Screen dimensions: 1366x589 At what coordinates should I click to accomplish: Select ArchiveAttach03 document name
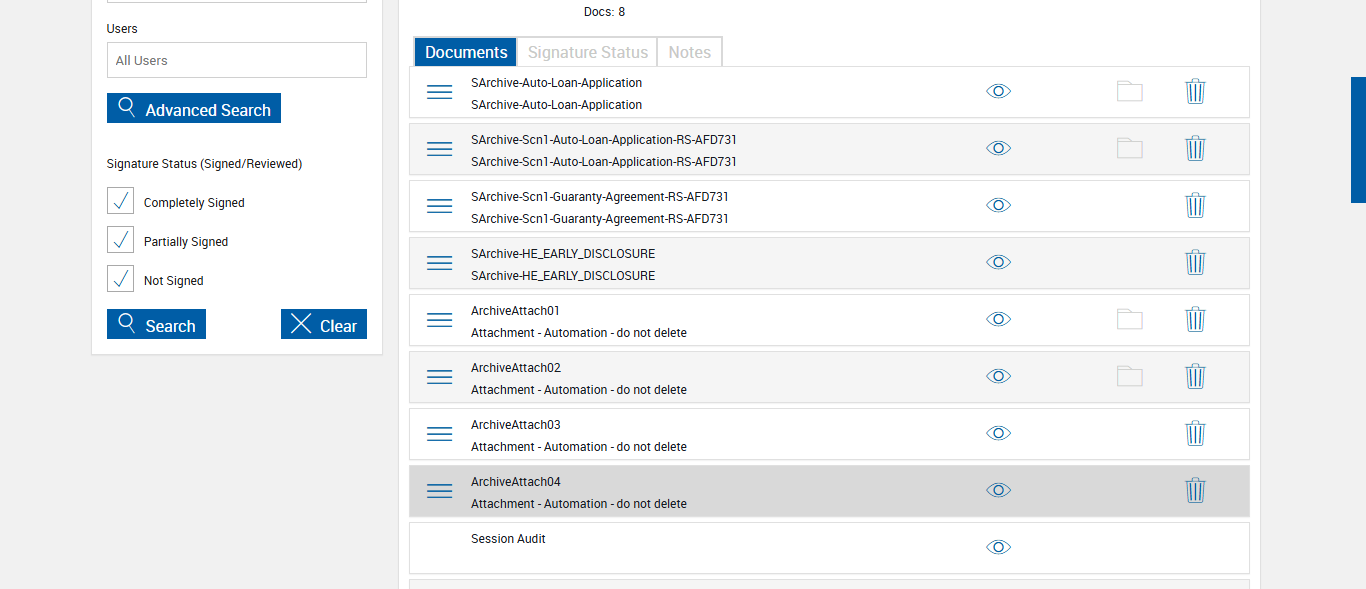(516, 425)
